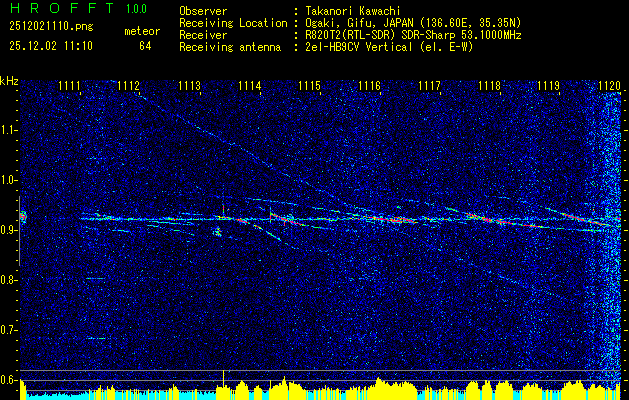Click the meteor label
629x400 pixels.
(x=142, y=31)
